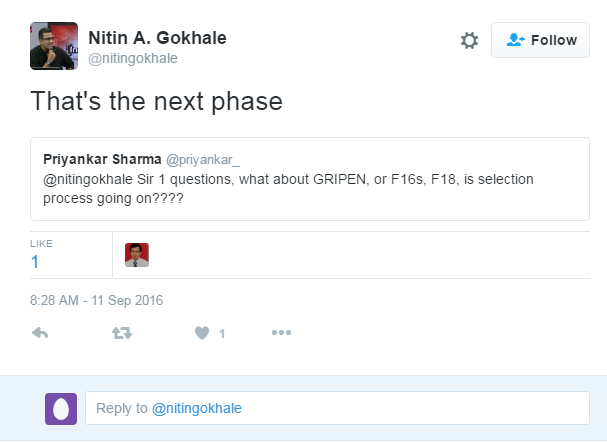
Task: Click the LIKE label in the stats row
Action: click(x=41, y=243)
